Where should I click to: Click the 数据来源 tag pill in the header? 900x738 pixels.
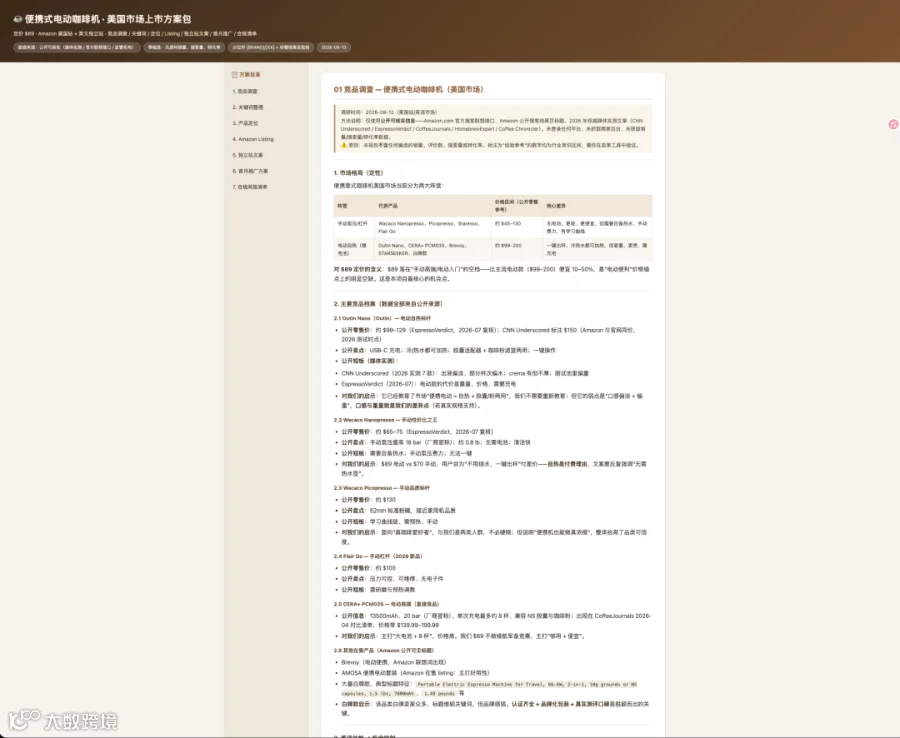(x=76, y=48)
